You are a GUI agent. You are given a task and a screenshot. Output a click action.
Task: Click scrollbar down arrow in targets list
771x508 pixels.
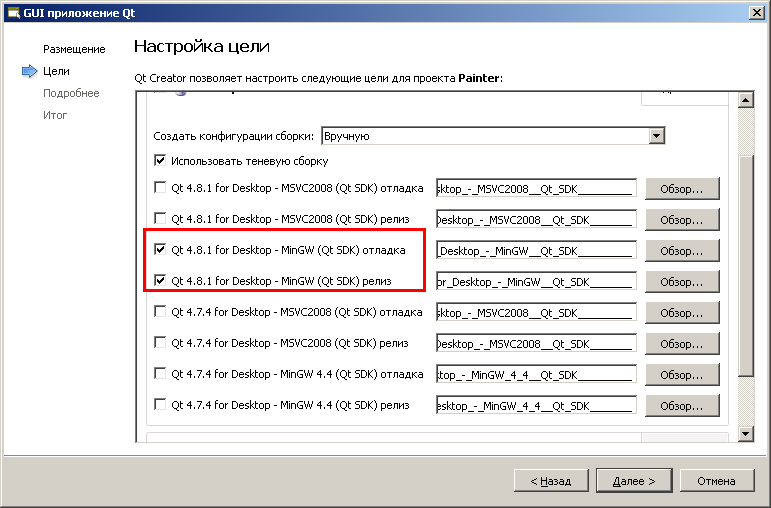(746, 434)
